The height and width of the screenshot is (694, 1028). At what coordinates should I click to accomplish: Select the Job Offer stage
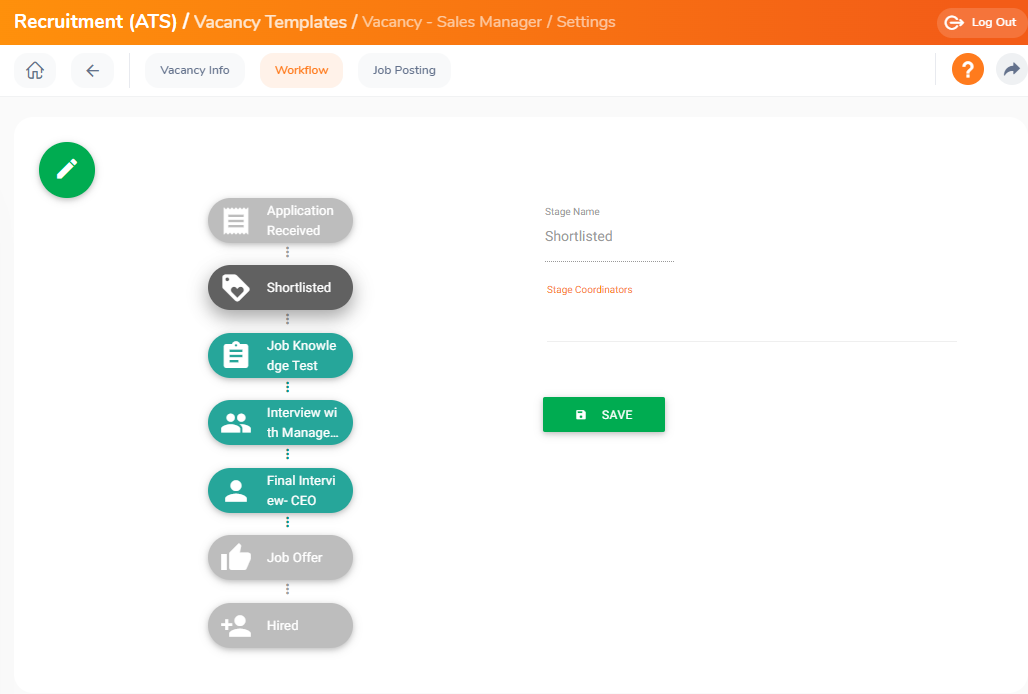pyautogui.click(x=281, y=558)
